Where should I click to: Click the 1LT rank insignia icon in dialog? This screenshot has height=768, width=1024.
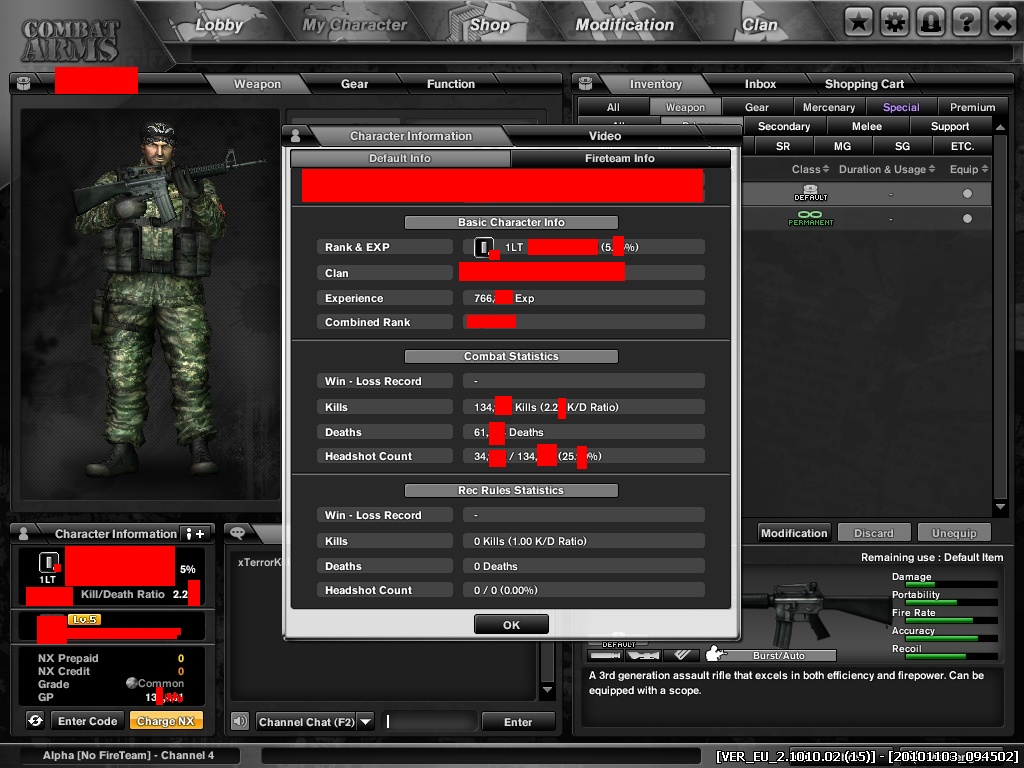click(x=484, y=247)
